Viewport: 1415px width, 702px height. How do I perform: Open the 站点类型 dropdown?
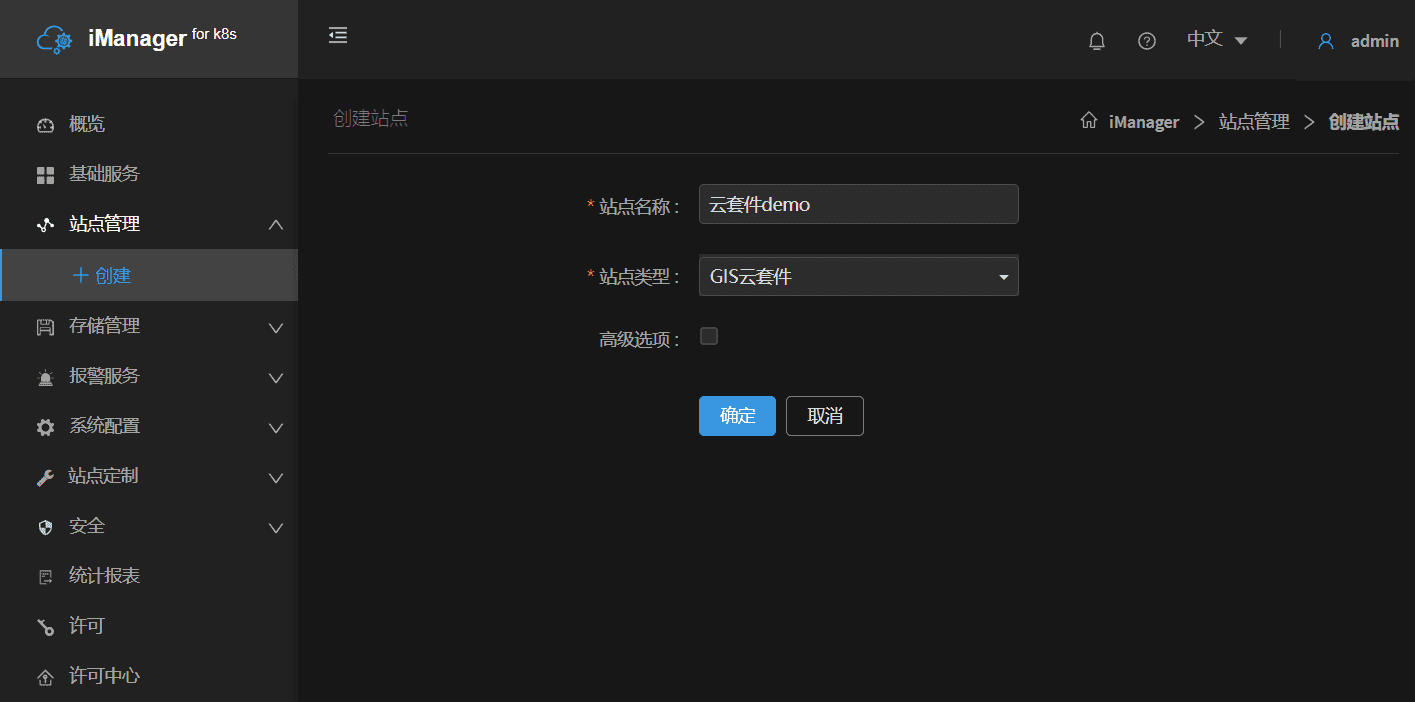858,277
